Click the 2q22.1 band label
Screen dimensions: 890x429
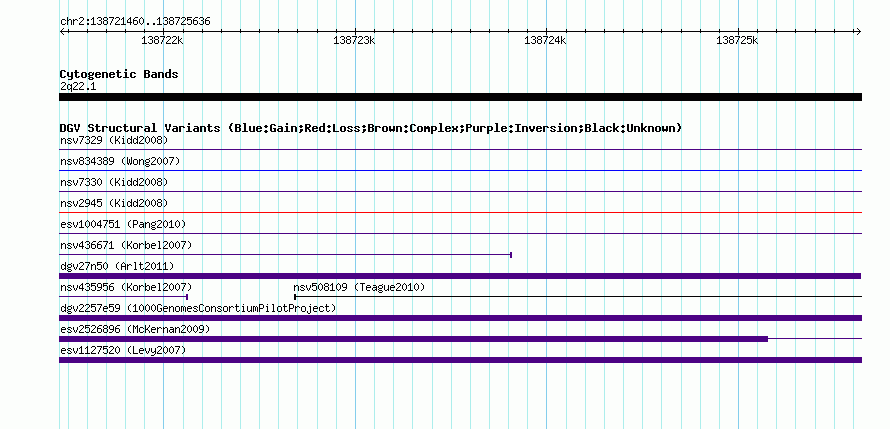(78, 86)
